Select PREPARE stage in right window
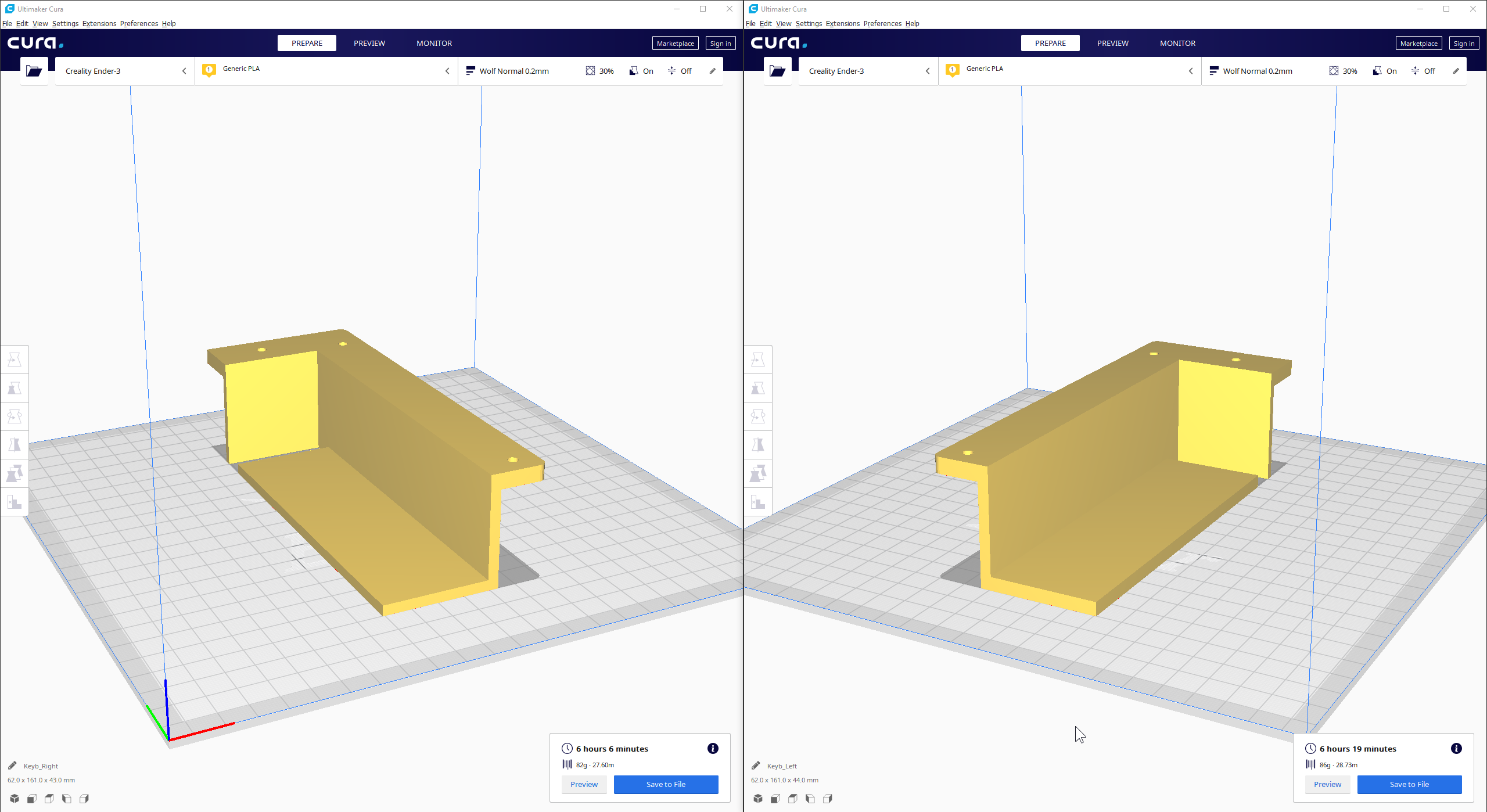 [1050, 43]
